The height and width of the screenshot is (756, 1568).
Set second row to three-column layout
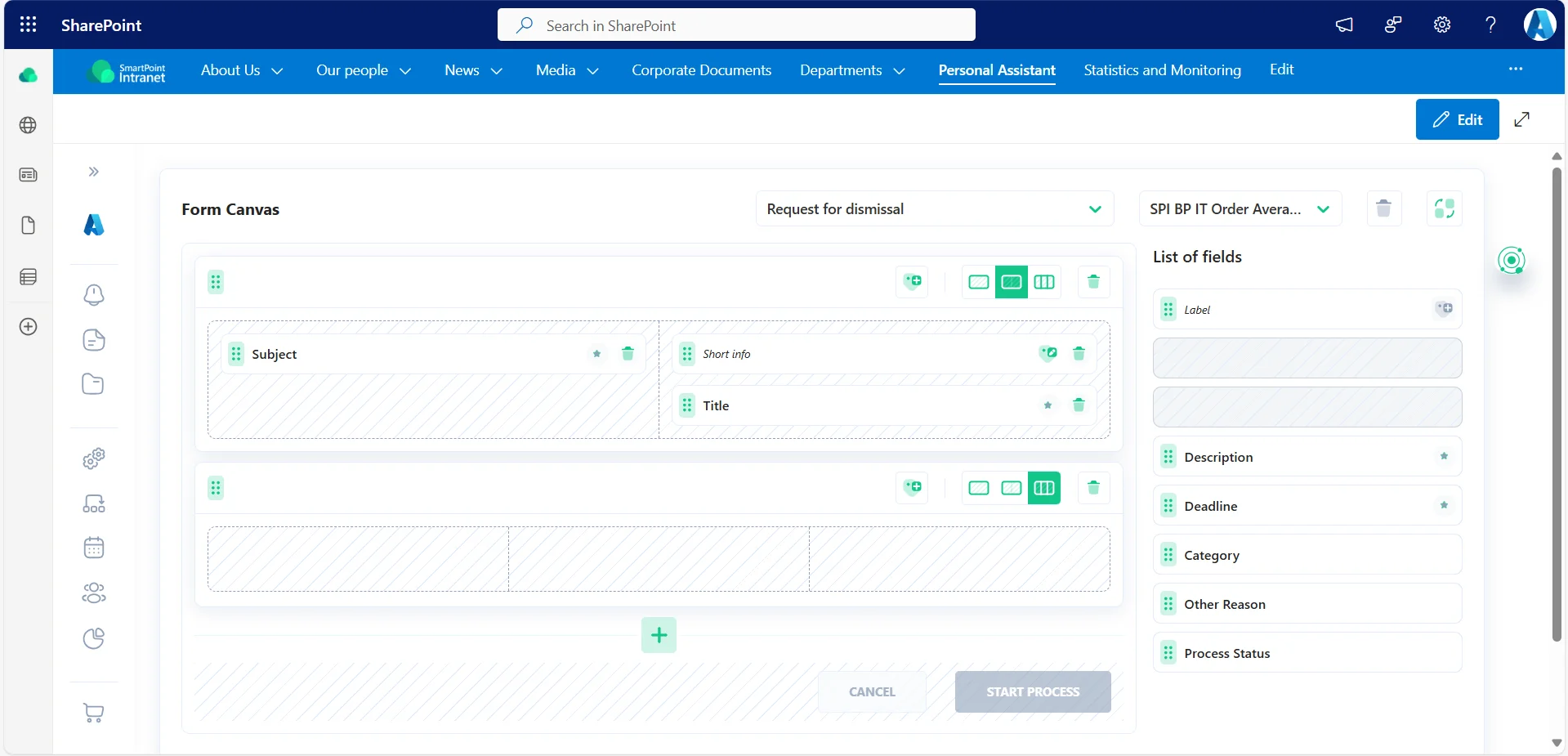(x=1044, y=488)
